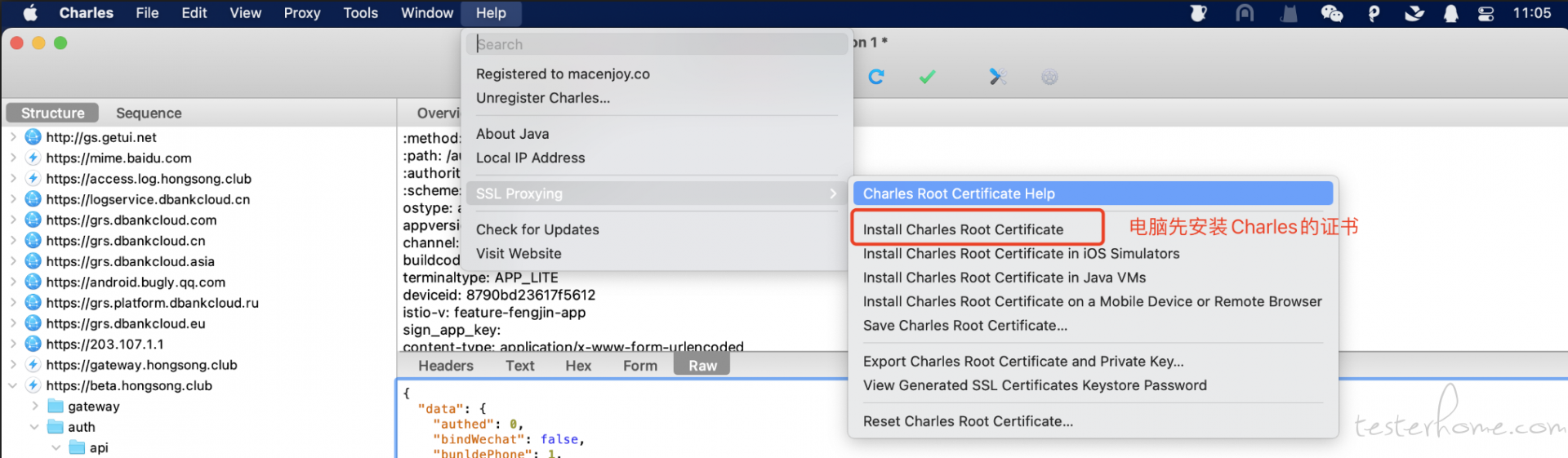Switch to the Sequence tab
1568x458 pixels.
tap(149, 113)
